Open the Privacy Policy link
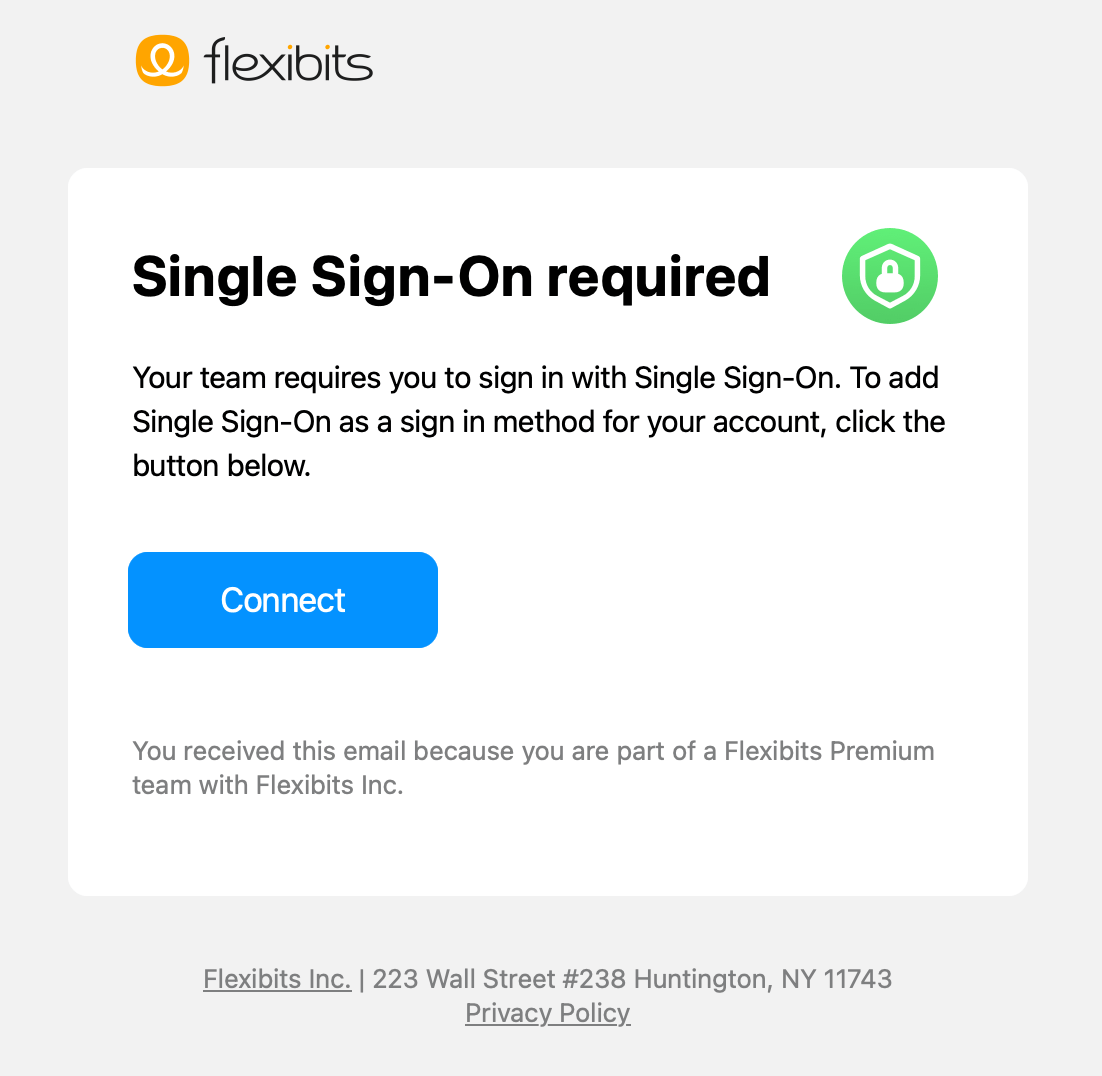This screenshot has width=1102, height=1076. [x=548, y=1013]
